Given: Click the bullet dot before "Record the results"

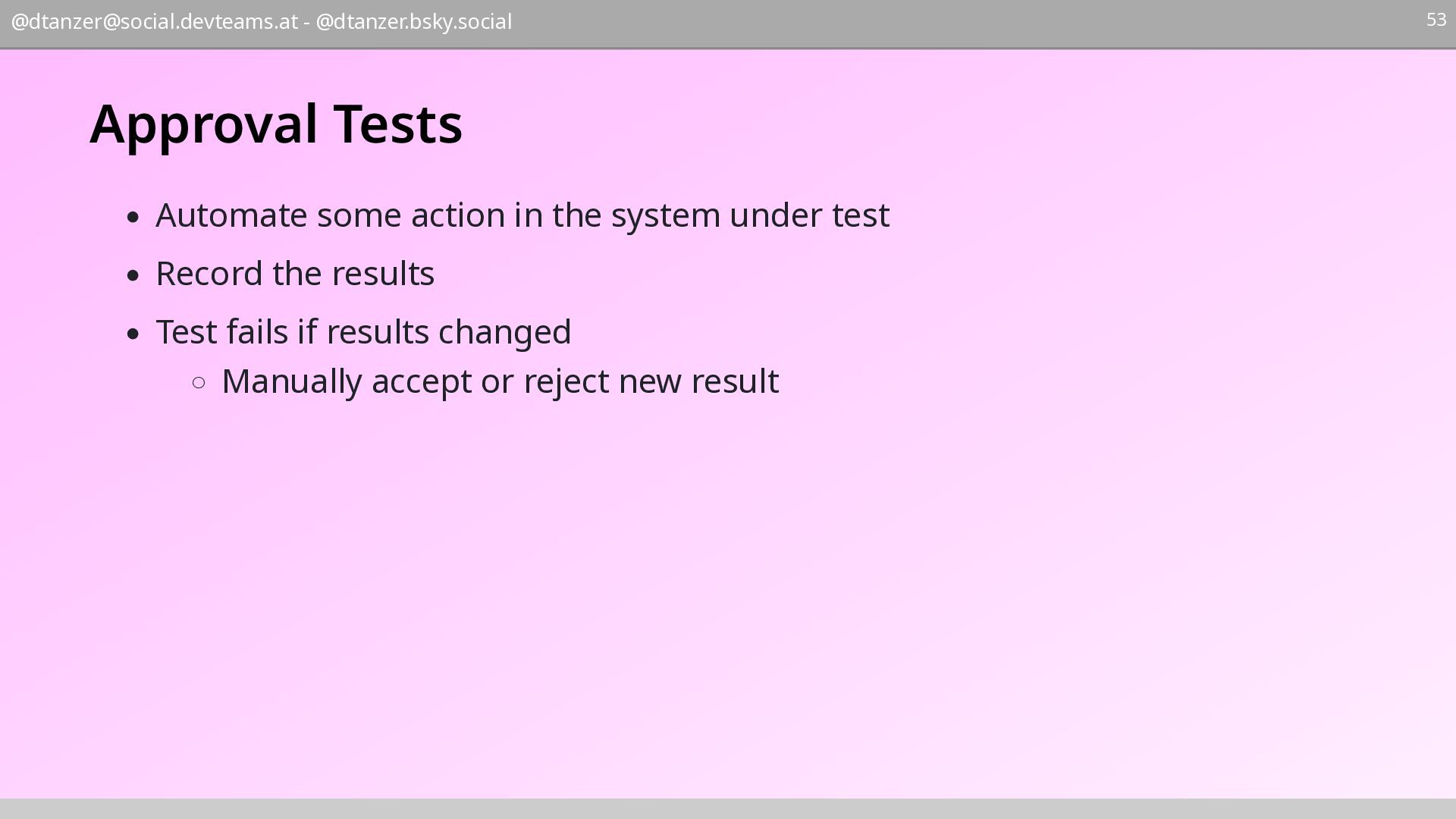Looking at the screenshot, I should pyautogui.click(x=133, y=276).
